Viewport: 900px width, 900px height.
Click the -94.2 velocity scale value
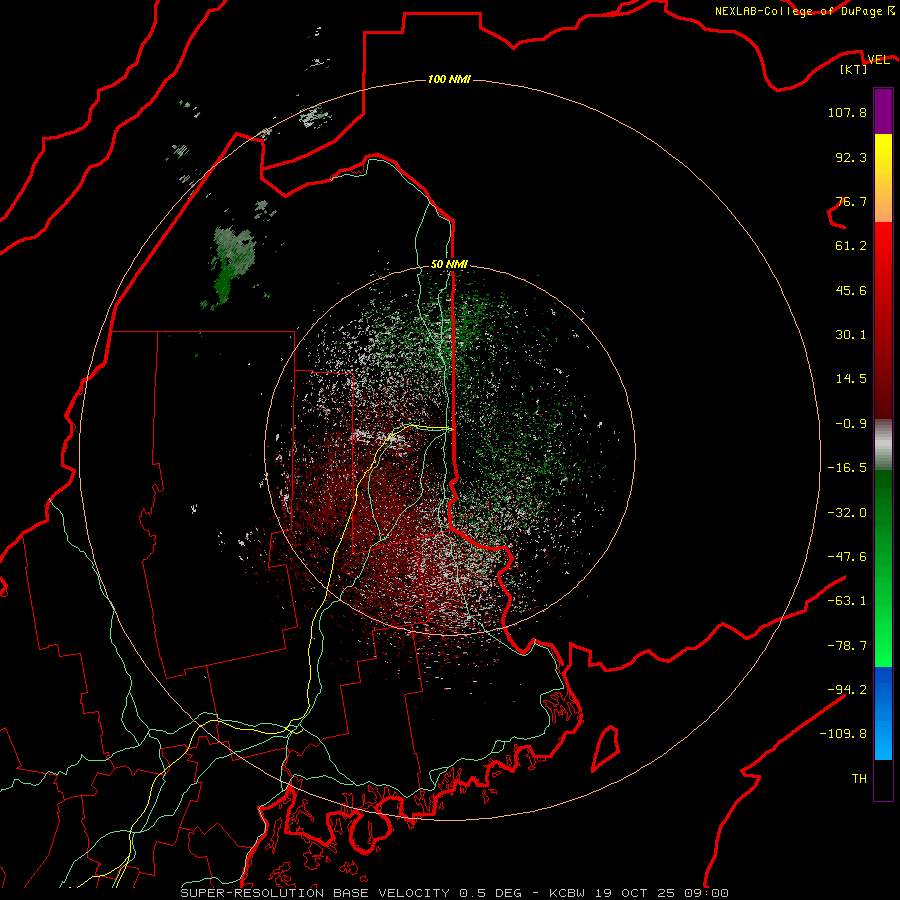[x=847, y=690]
